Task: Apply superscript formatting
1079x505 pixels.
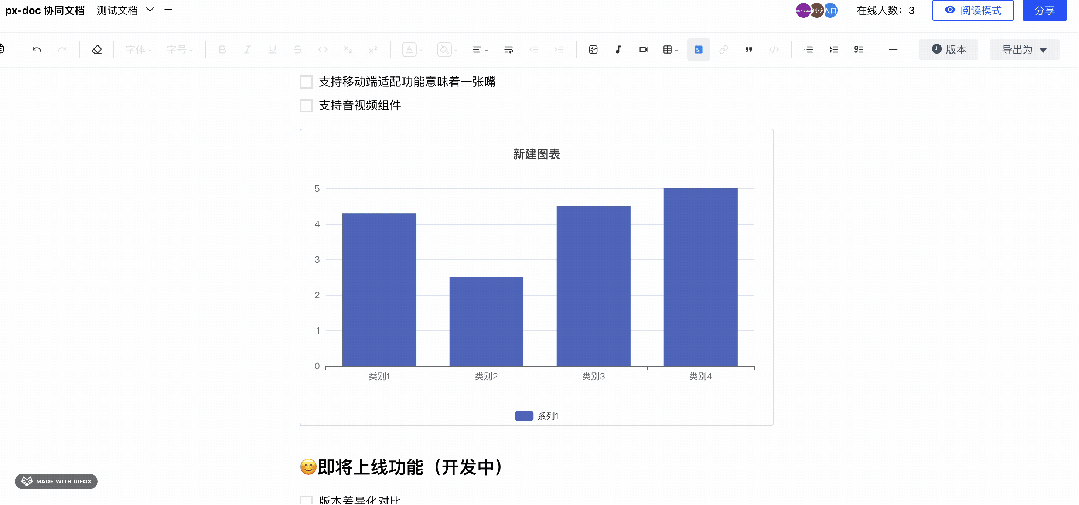Action: (x=372, y=50)
